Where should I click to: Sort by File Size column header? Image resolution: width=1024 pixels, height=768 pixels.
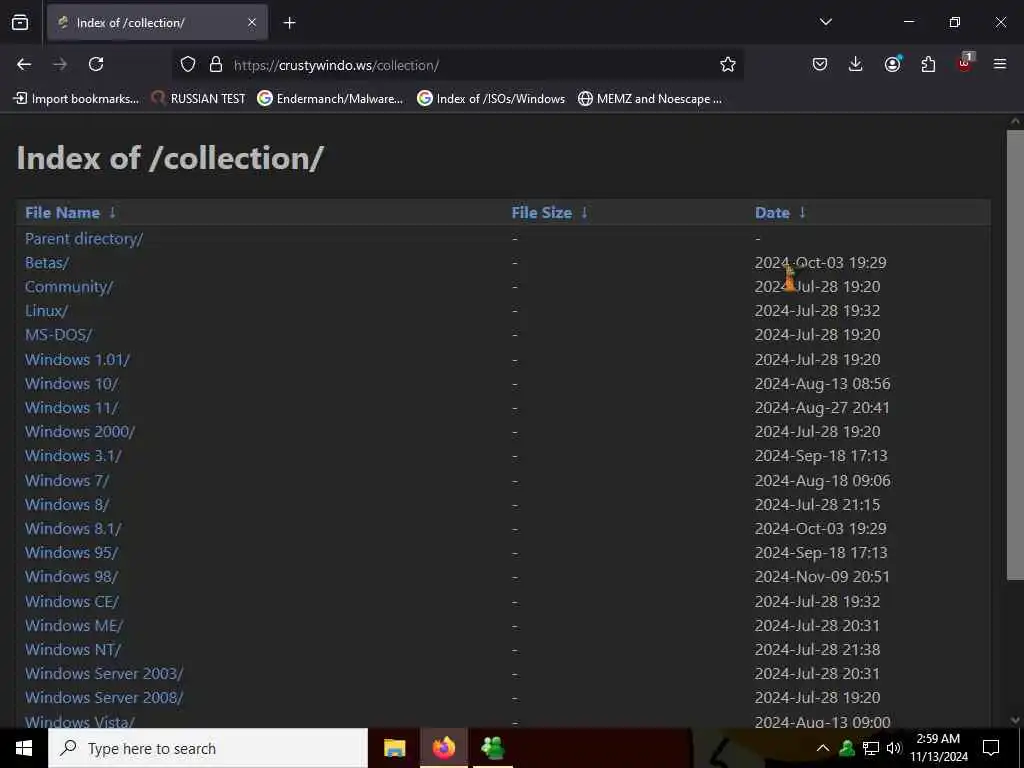point(541,213)
